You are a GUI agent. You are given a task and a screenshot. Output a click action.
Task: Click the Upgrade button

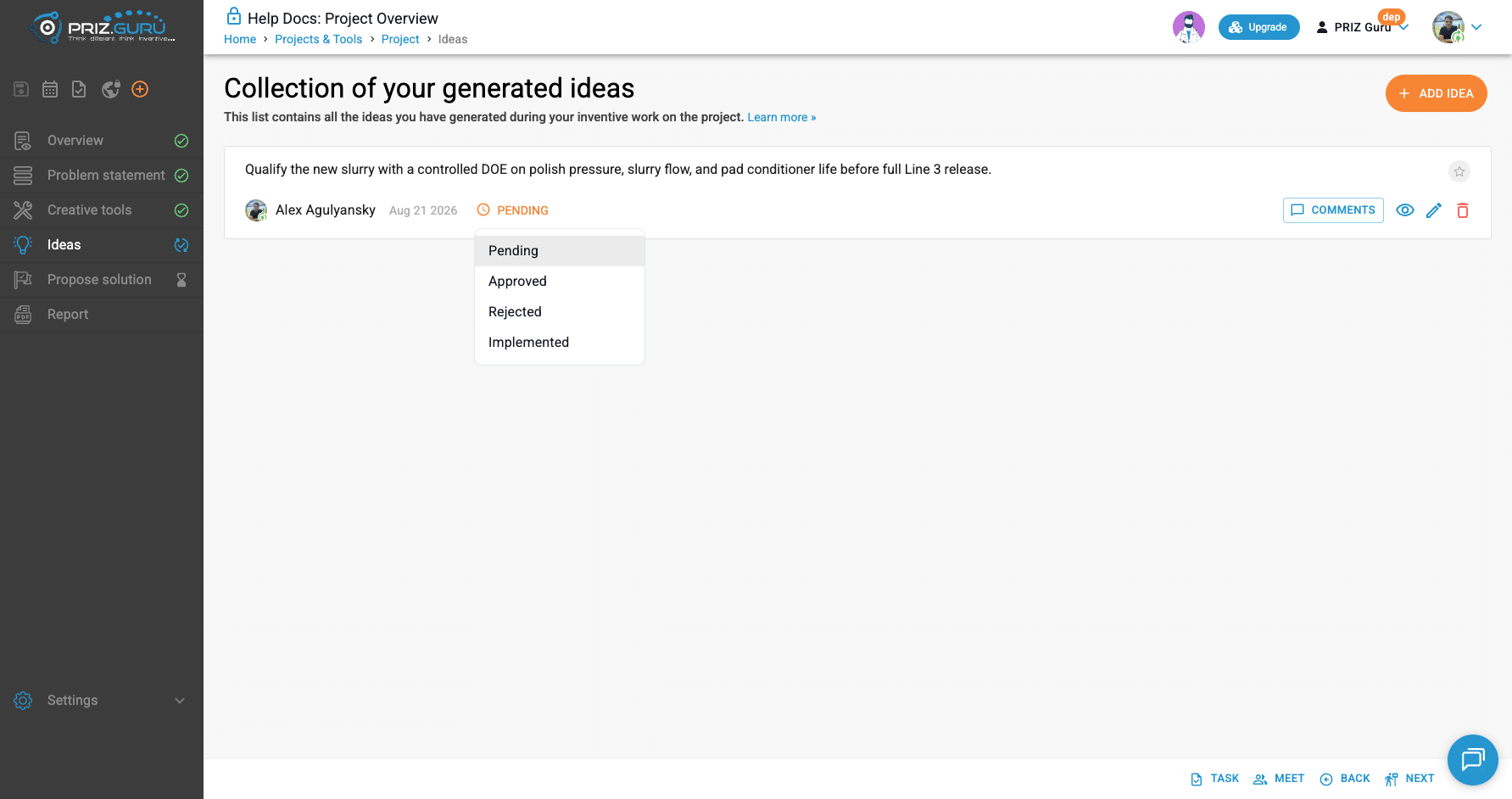pos(1259,27)
